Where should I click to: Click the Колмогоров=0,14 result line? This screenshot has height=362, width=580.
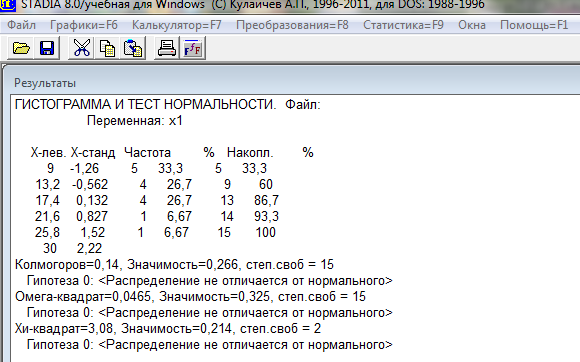[174, 265]
